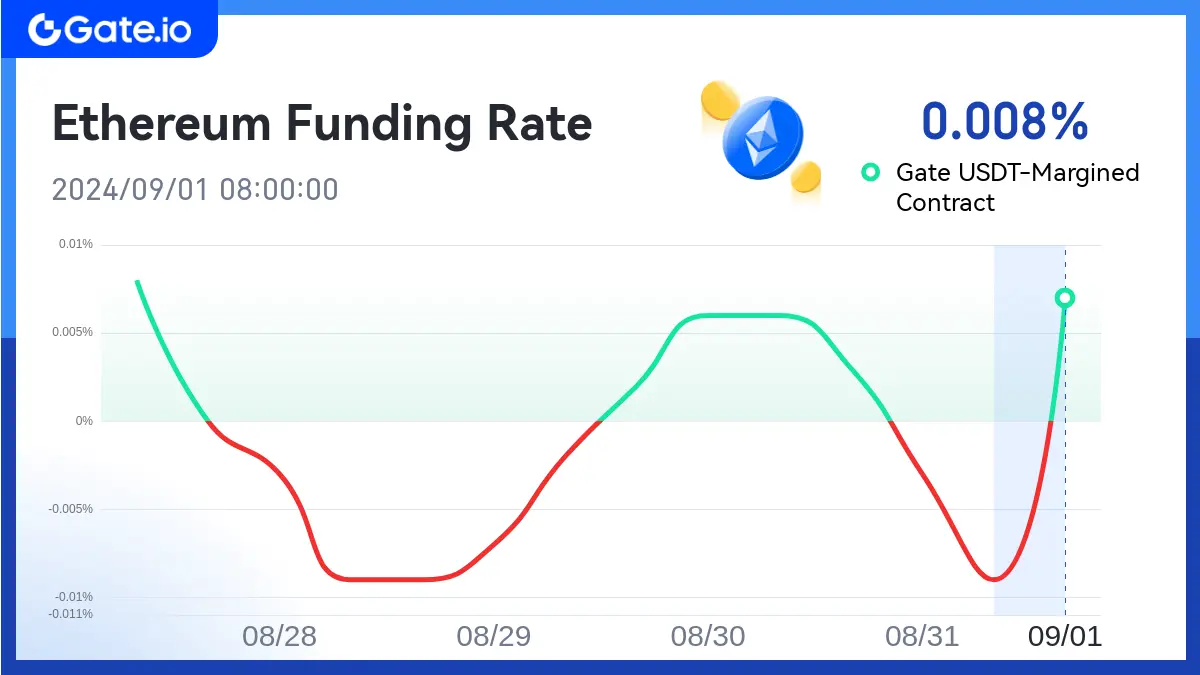Viewport: 1200px width, 675px height.
Task: Select the 08/29 date label
Action: tap(494, 637)
